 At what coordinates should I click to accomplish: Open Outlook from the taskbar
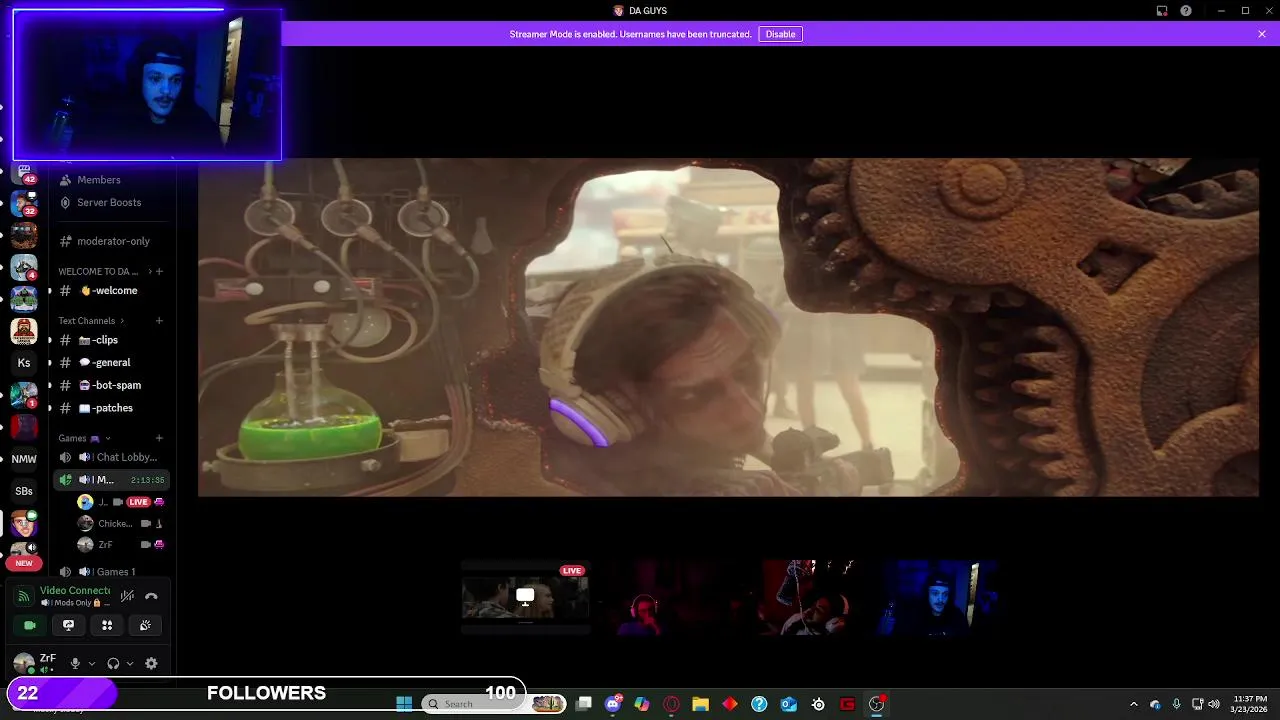tap(788, 704)
